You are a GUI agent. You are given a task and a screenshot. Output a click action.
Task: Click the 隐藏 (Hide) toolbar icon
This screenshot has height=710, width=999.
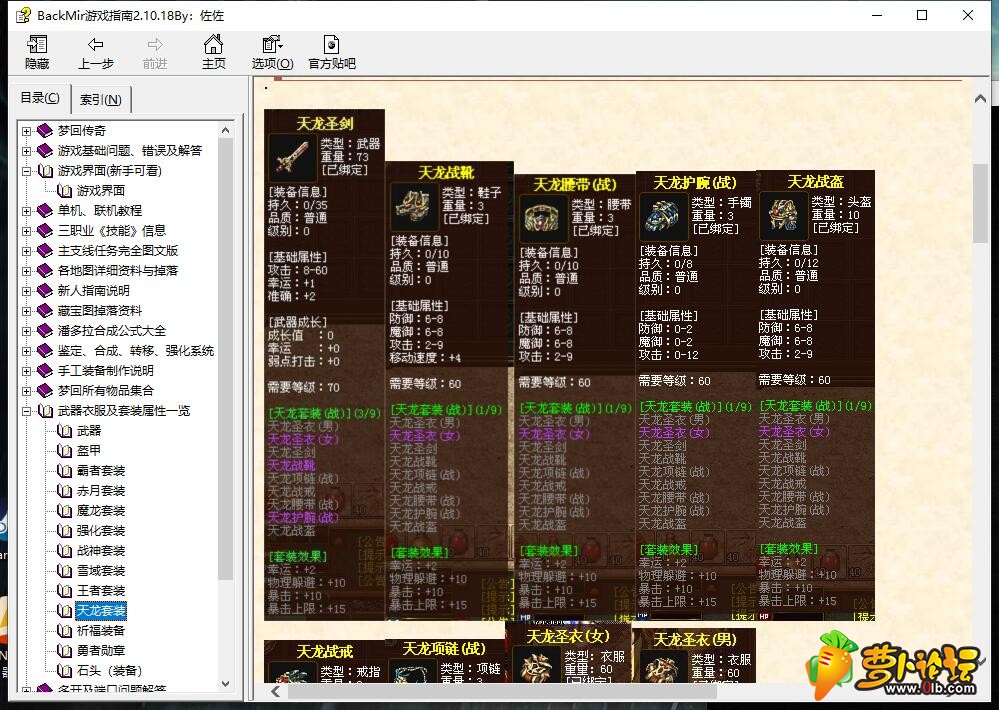point(37,44)
